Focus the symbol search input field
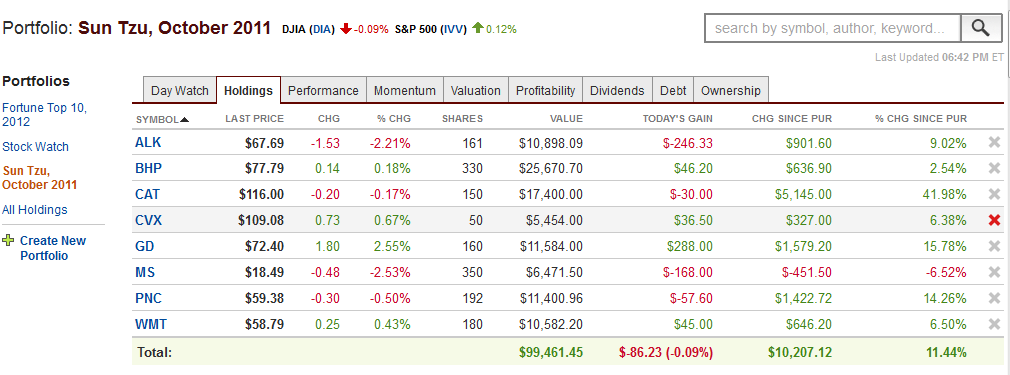The width and height of the screenshot is (1010, 375). [x=833, y=28]
